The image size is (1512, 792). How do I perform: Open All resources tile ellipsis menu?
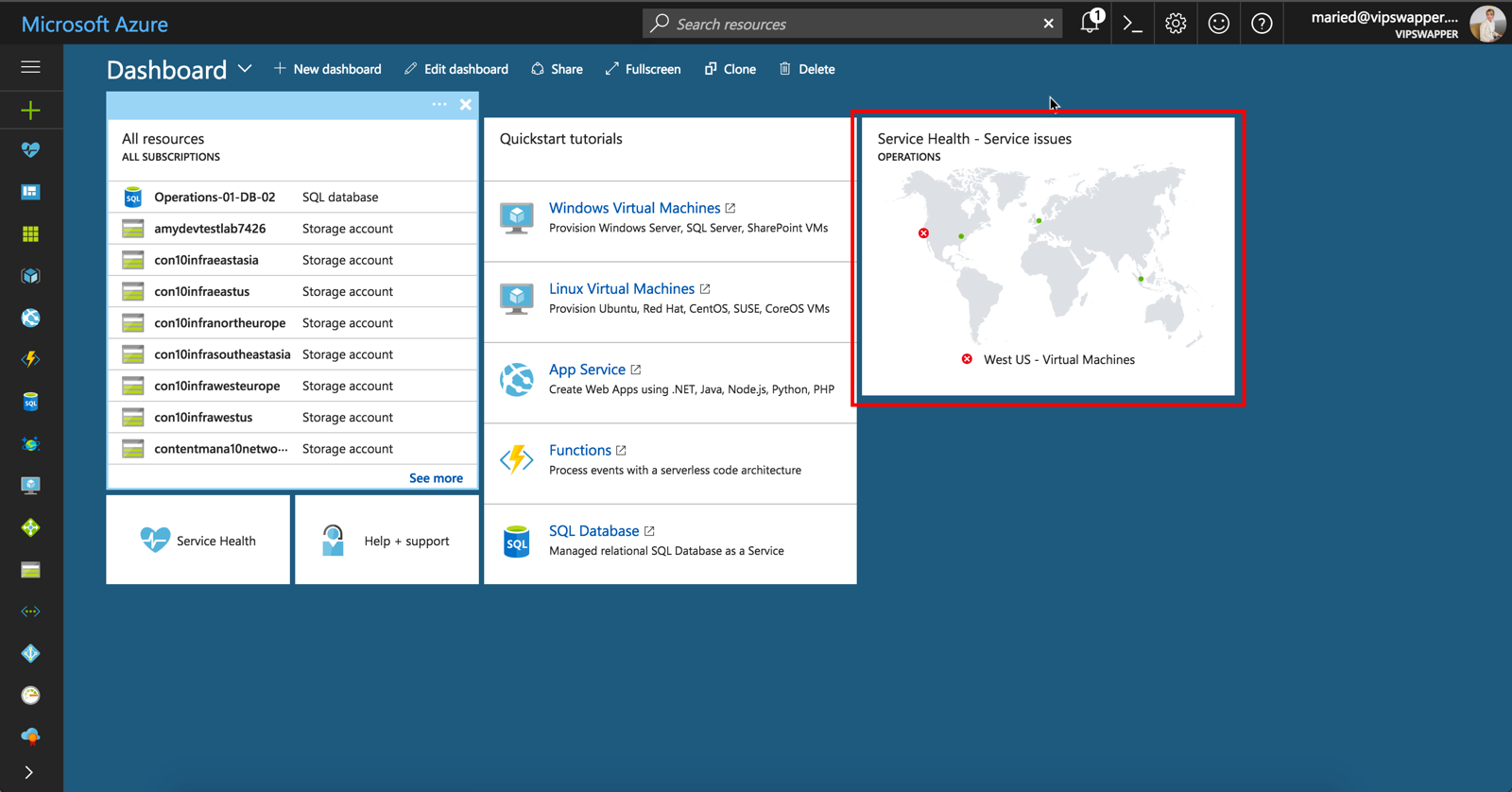click(439, 104)
